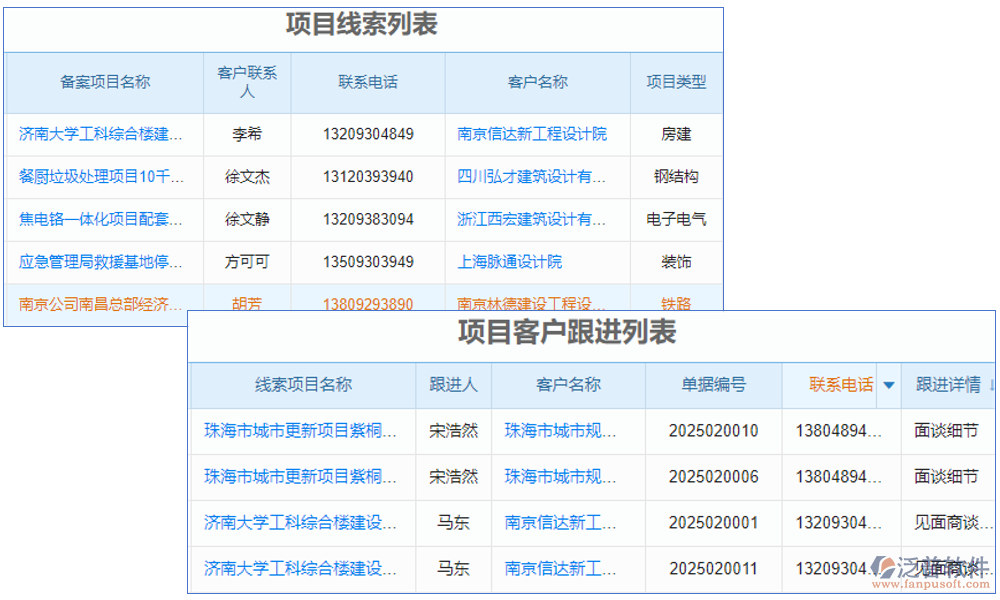Screen dimensions: 1000x600
Task: Click phone number link 13809293890
Action: (x=370, y=303)
